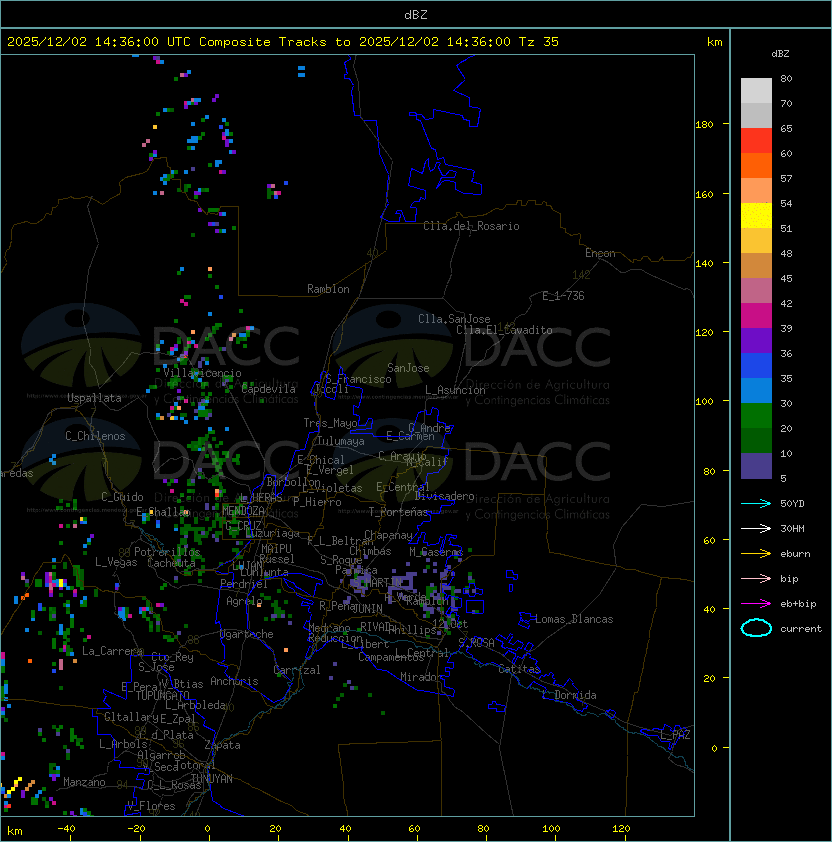Viewport: 832px width, 842px height.
Task: Click the Villavicencio map label
Action: tap(202, 373)
